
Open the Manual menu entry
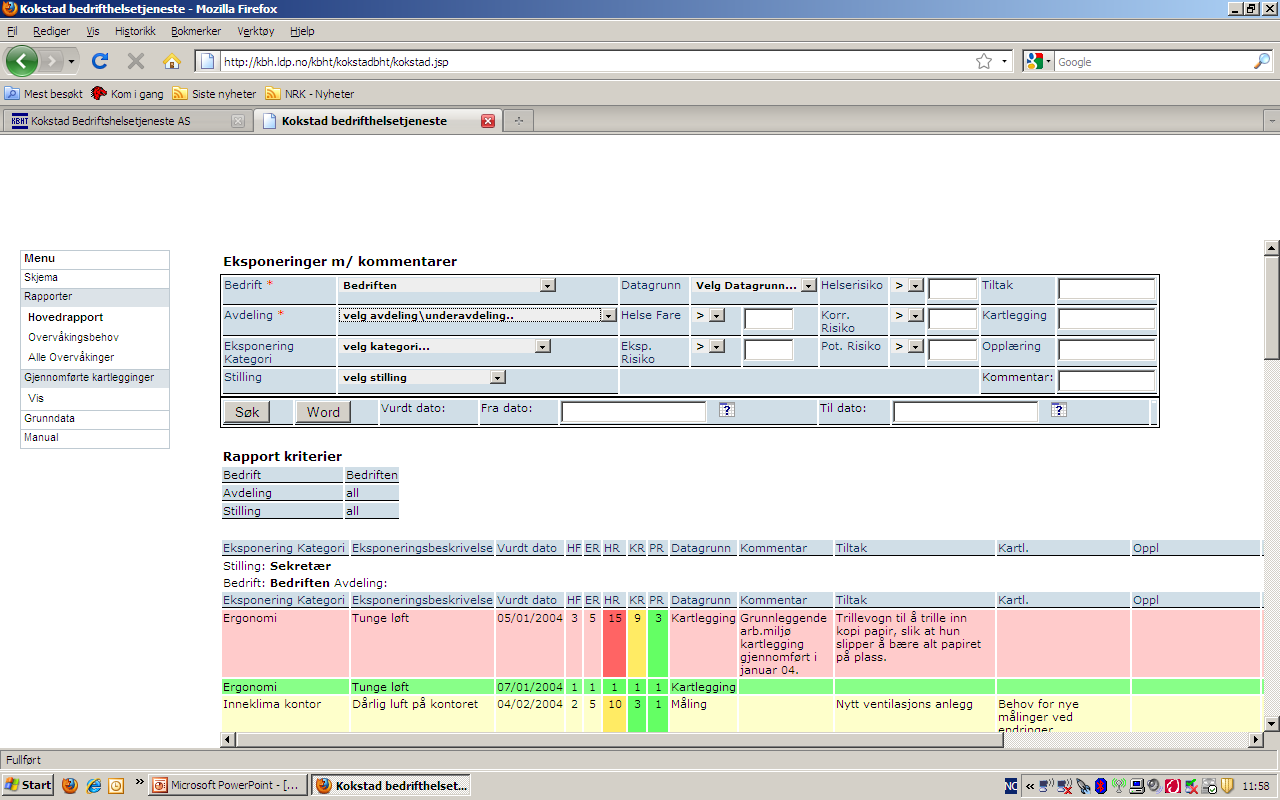pyautogui.click(x=95, y=438)
